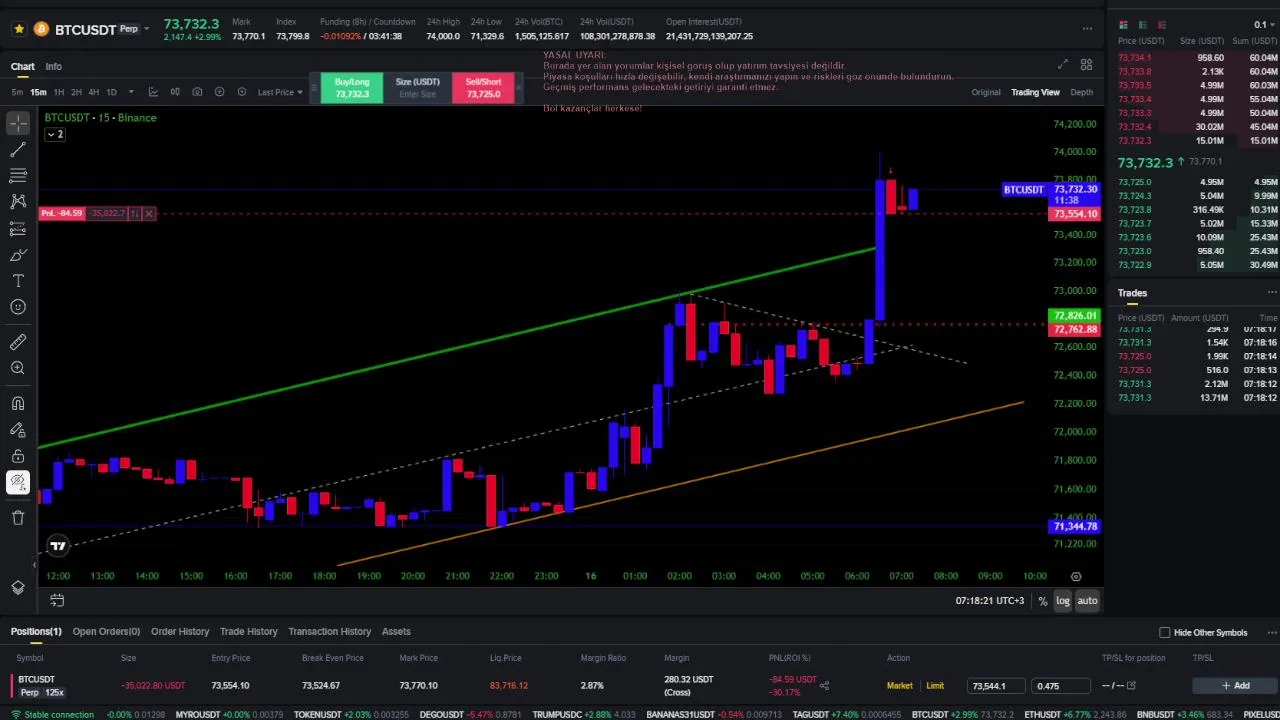Screen dimensions: 1280x720
Task: Select the text annotation tool
Action: 18,281
